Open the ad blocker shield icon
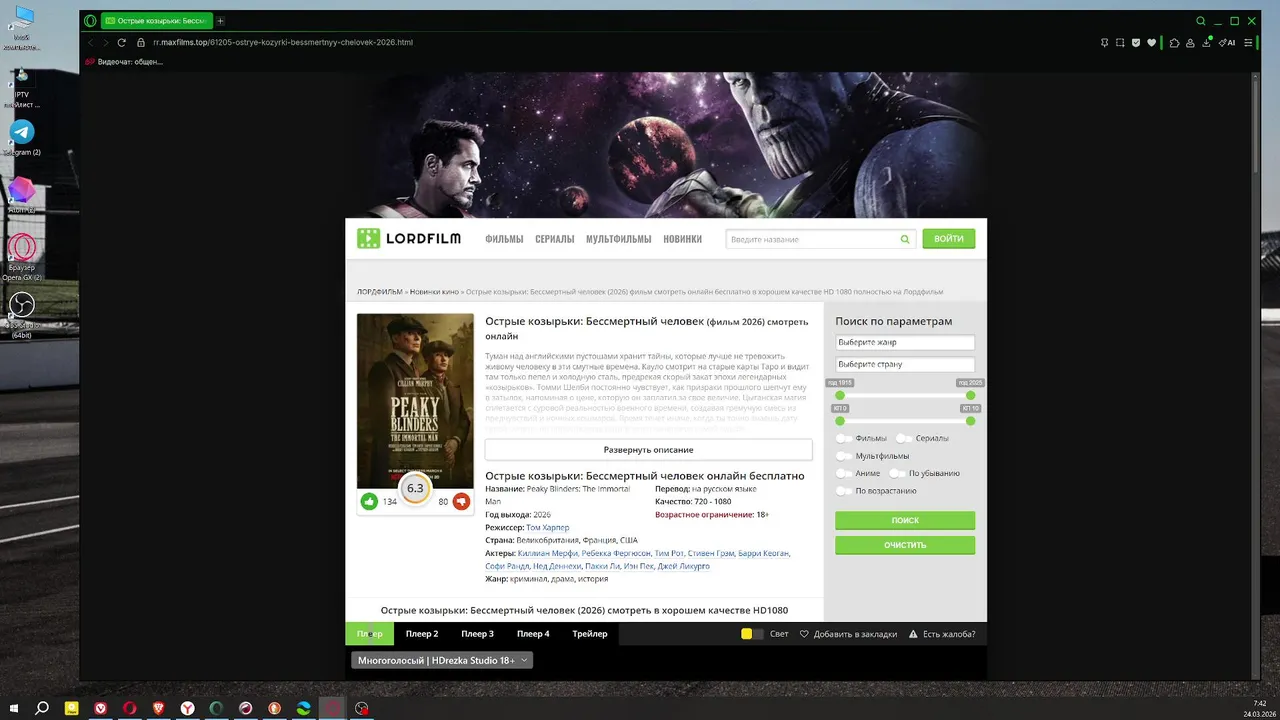 (1137, 43)
